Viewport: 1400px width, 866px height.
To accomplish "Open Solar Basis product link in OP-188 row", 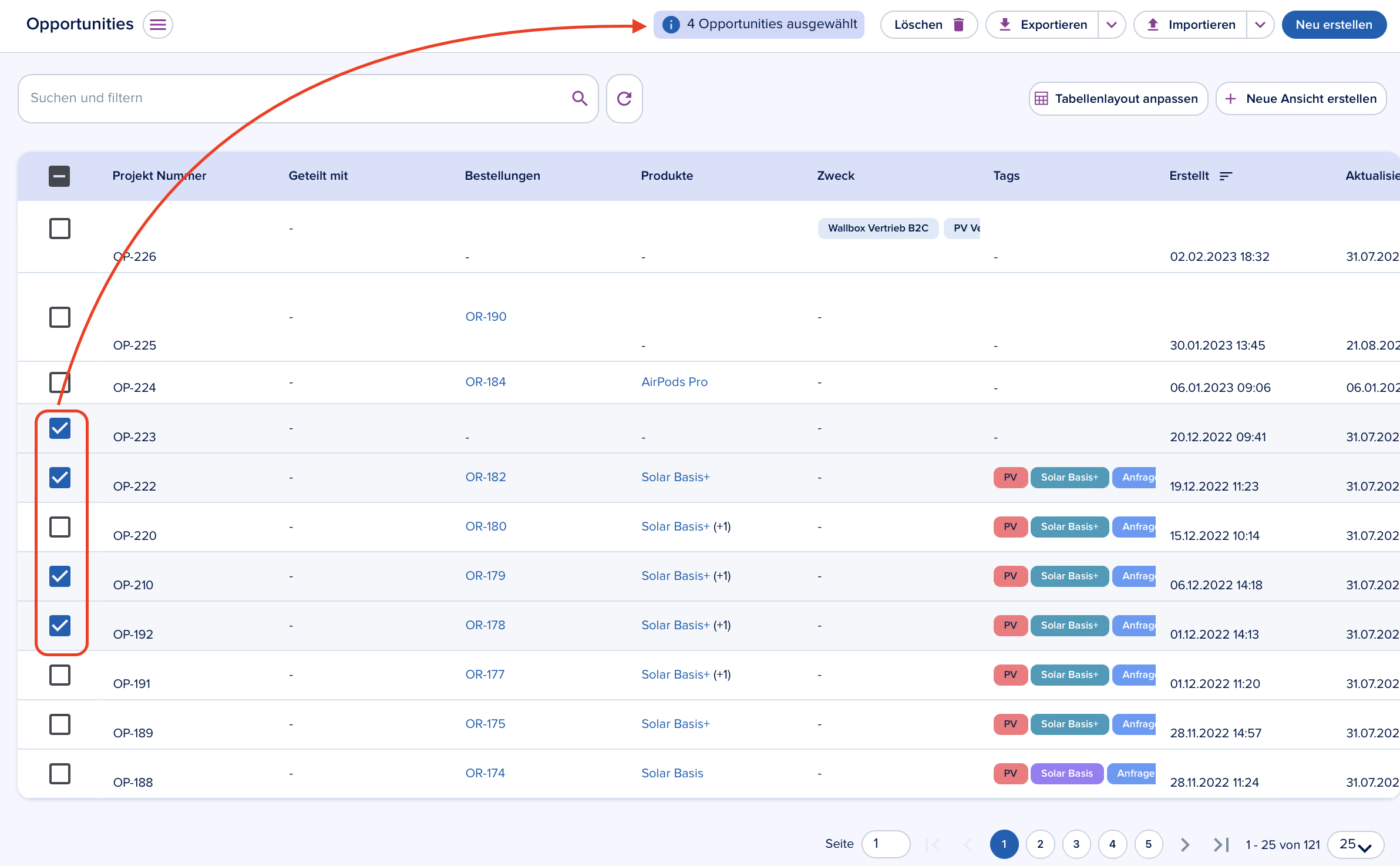I will 672,773.
